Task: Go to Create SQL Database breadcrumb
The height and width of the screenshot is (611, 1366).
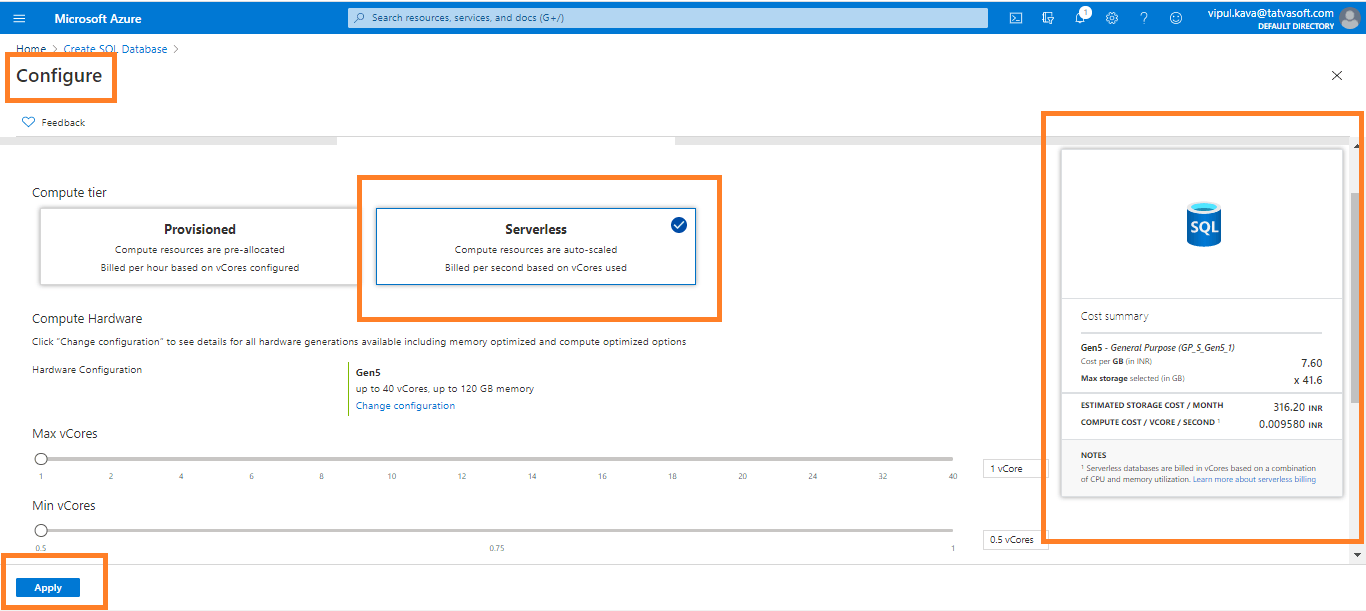Action: (x=116, y=49)
